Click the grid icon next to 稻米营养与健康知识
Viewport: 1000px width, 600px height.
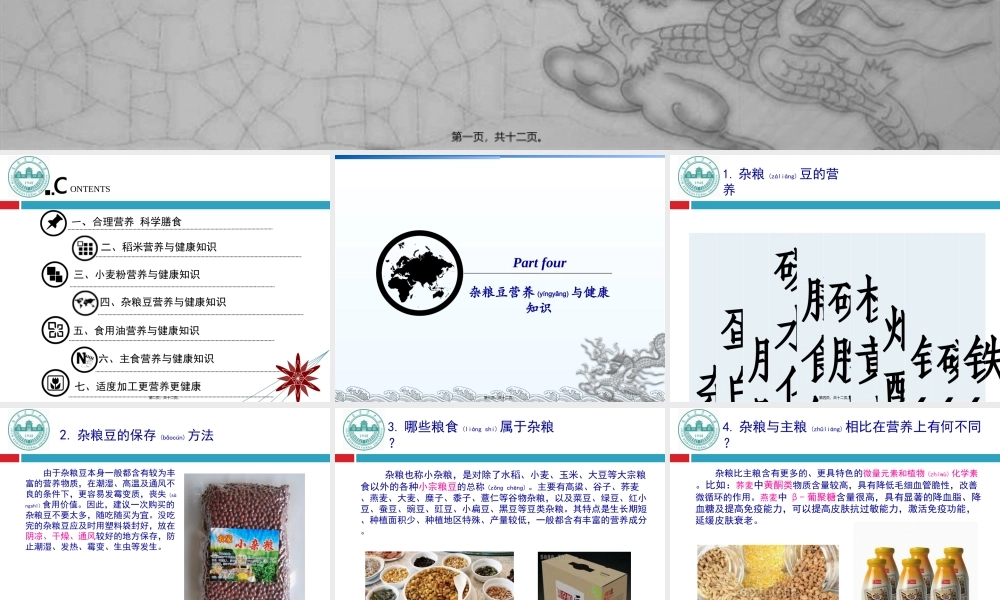coord(84,247)
